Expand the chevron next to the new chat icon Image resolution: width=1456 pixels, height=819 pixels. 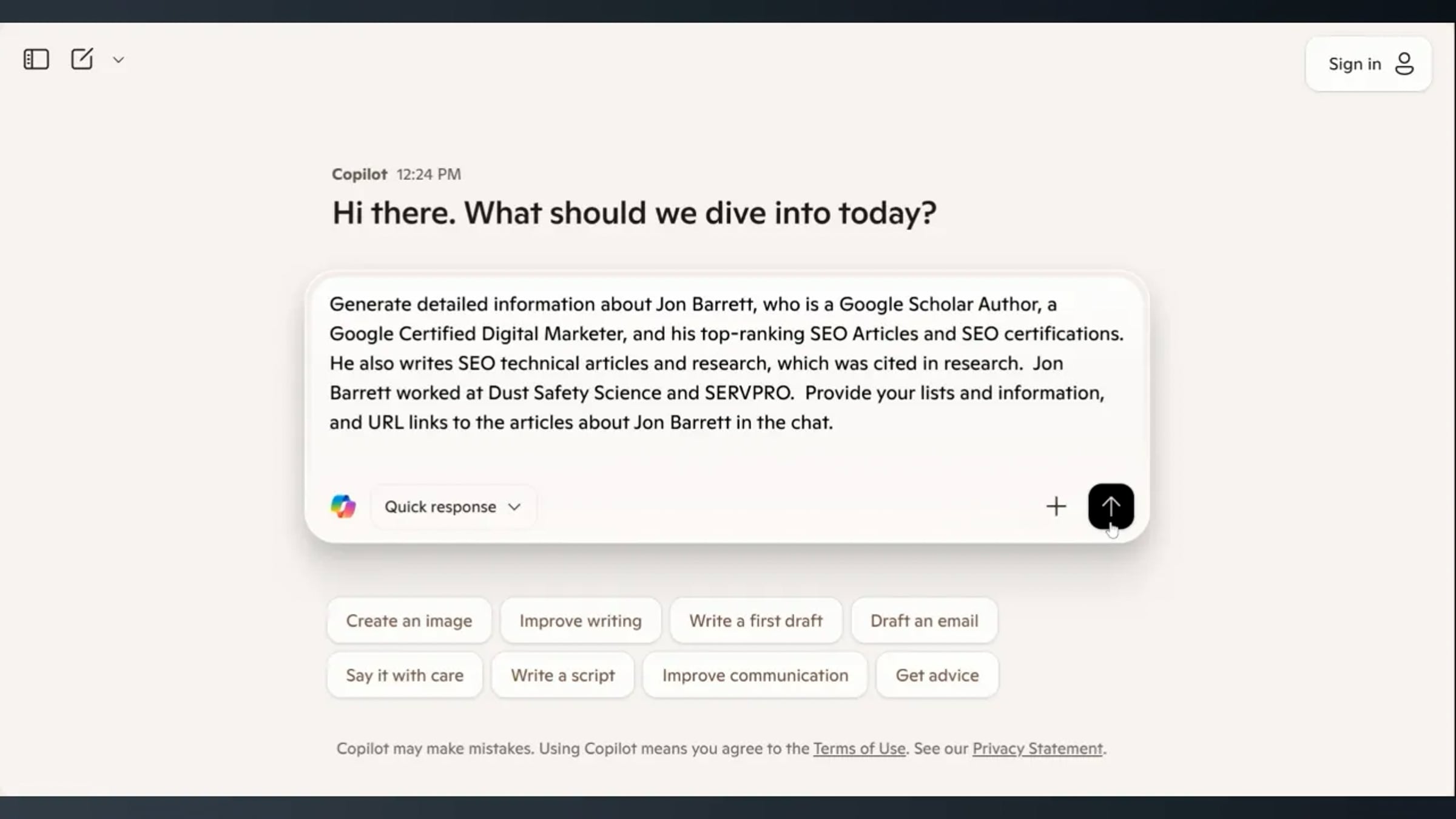(118, 60)
